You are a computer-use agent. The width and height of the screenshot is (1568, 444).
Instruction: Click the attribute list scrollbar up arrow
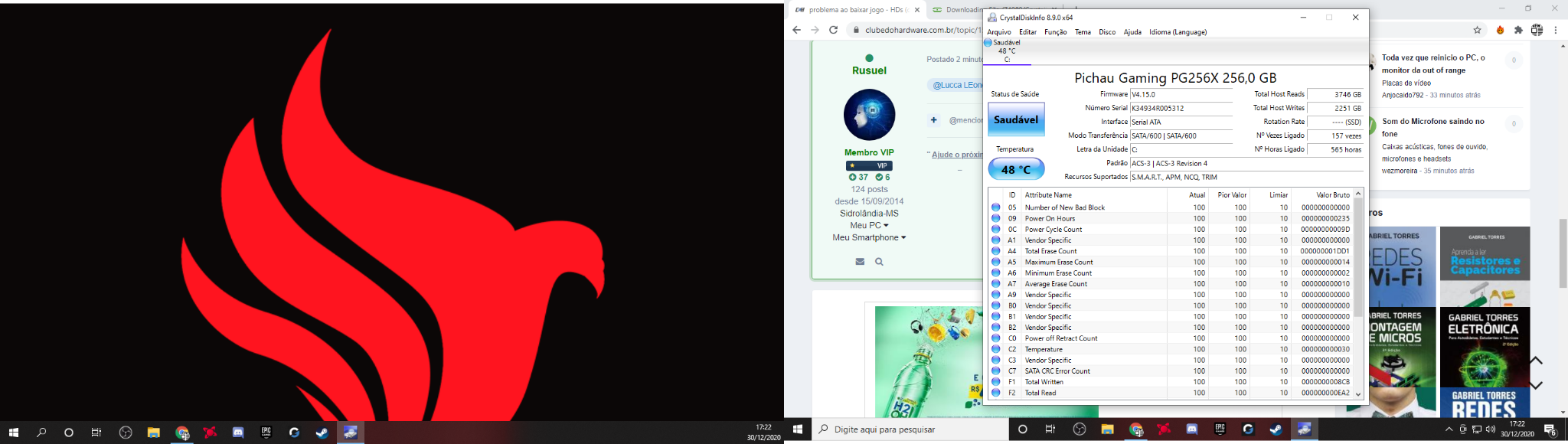[1358, 194]
